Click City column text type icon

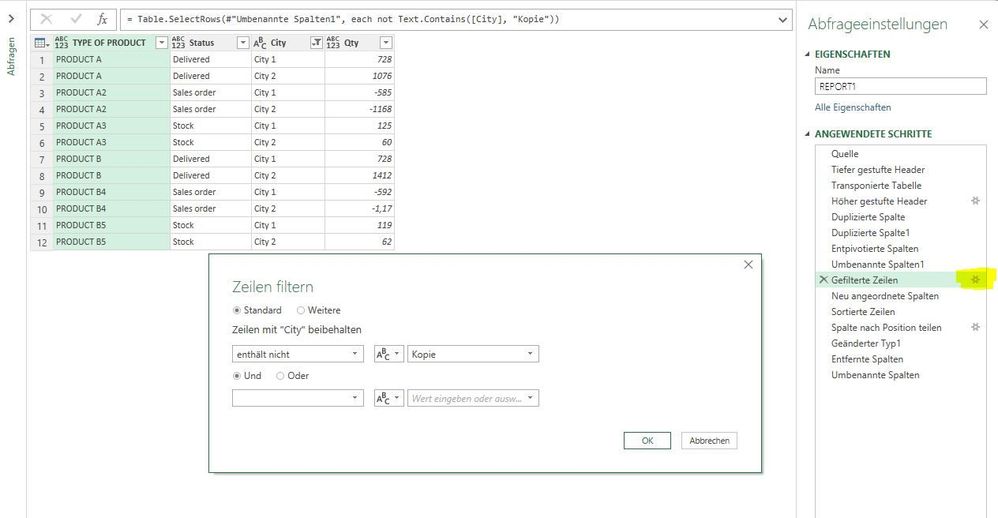coord(260,43)
